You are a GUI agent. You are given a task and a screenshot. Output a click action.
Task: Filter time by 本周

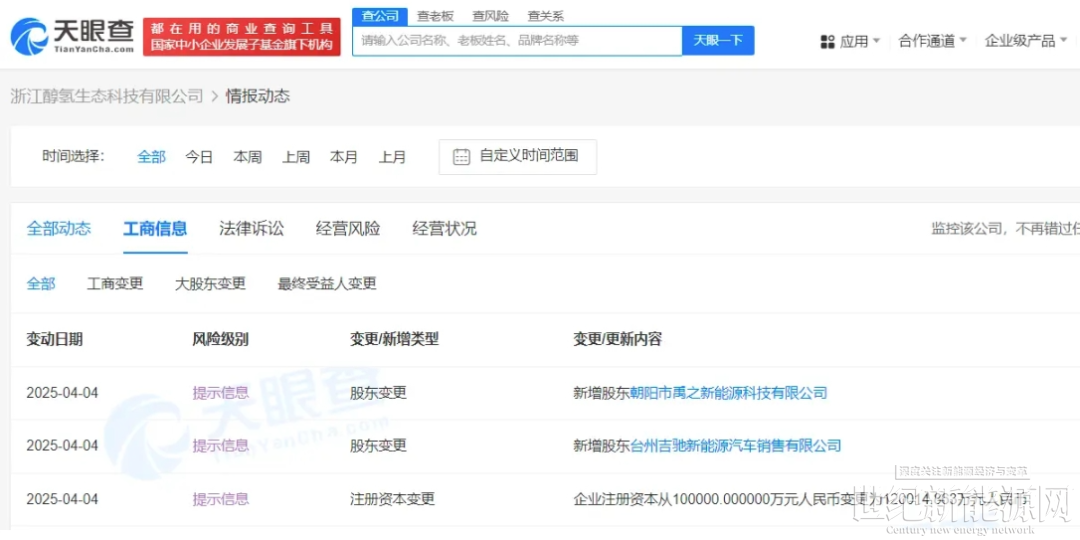point(247,157)
